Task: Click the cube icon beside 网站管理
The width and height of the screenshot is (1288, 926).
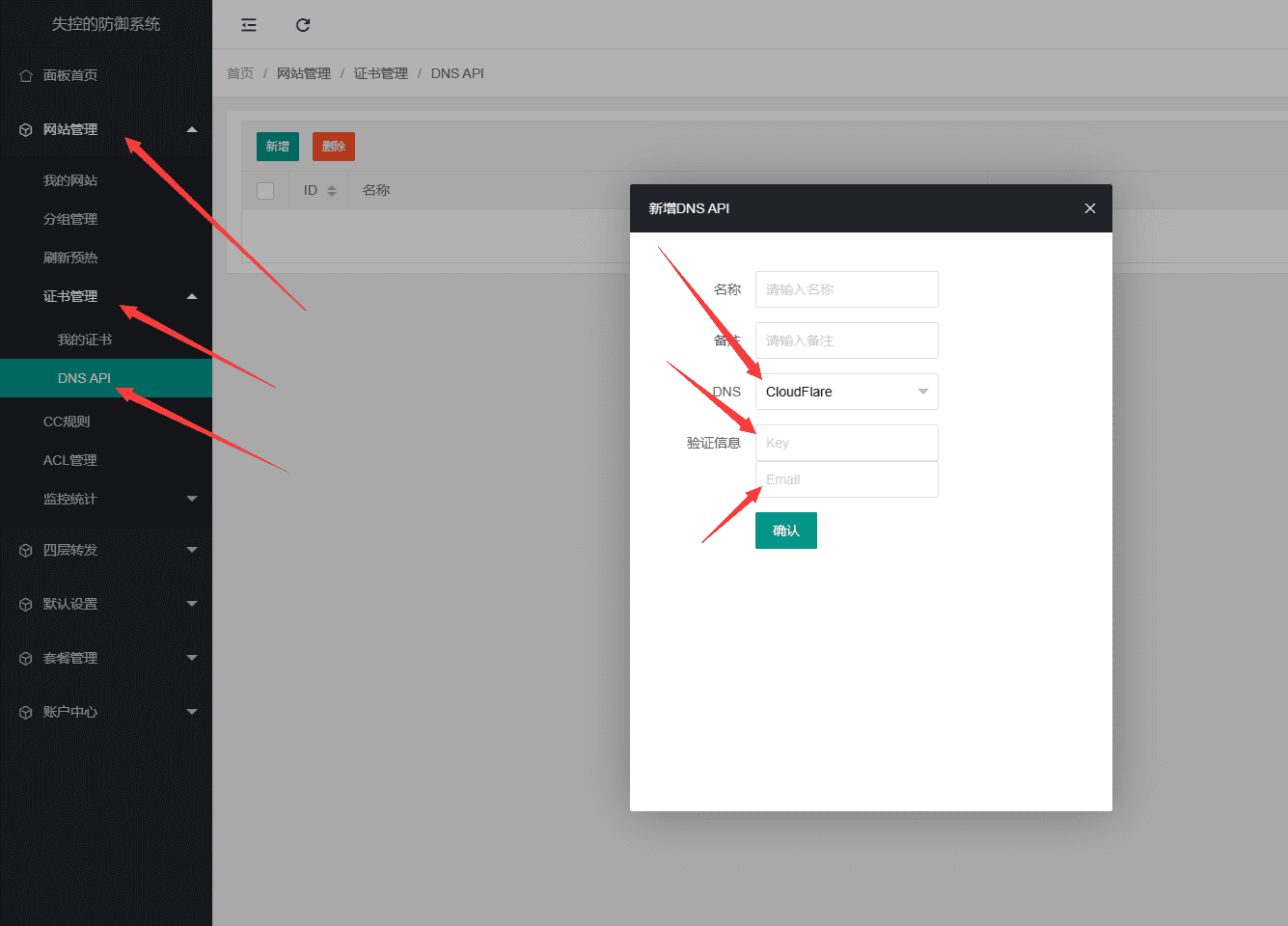Action: pos(26,129)
